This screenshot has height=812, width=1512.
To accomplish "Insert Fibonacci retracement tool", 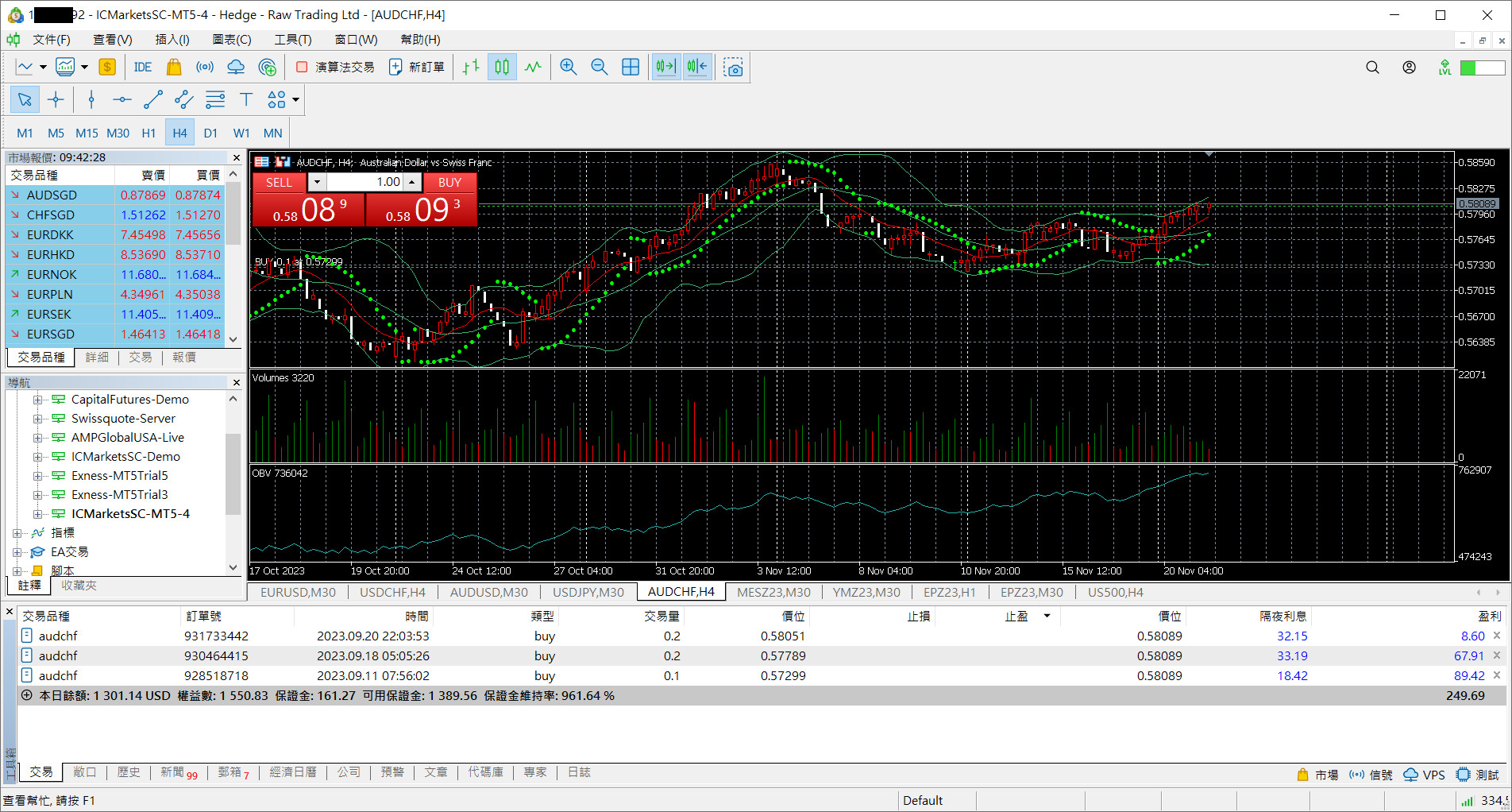I will coord(215,99).
